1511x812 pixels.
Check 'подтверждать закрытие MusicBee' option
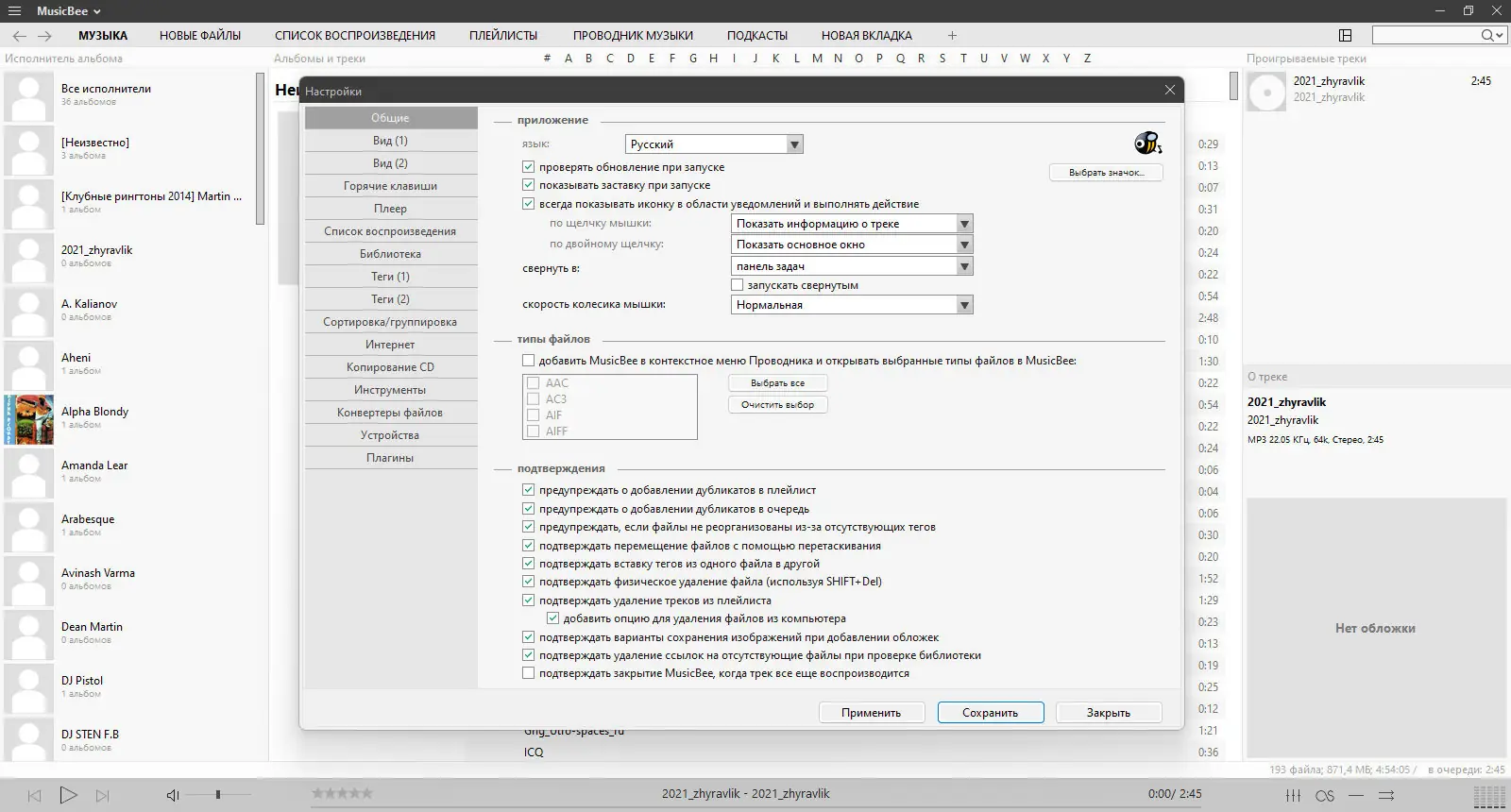tap(529, 673)
